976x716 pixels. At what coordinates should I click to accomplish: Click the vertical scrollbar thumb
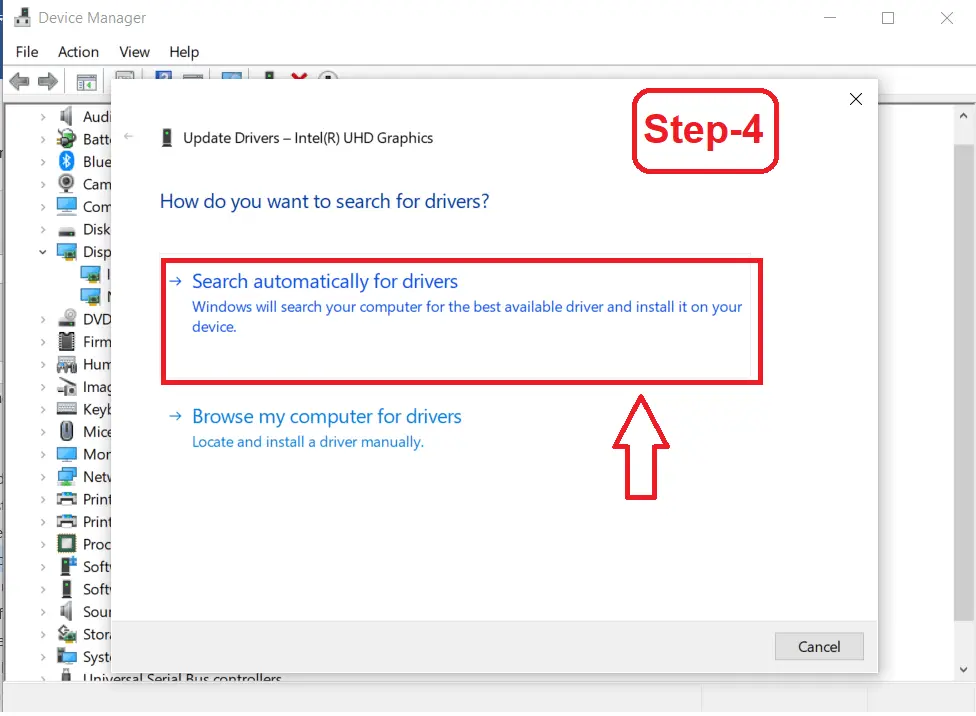(964, 382)
